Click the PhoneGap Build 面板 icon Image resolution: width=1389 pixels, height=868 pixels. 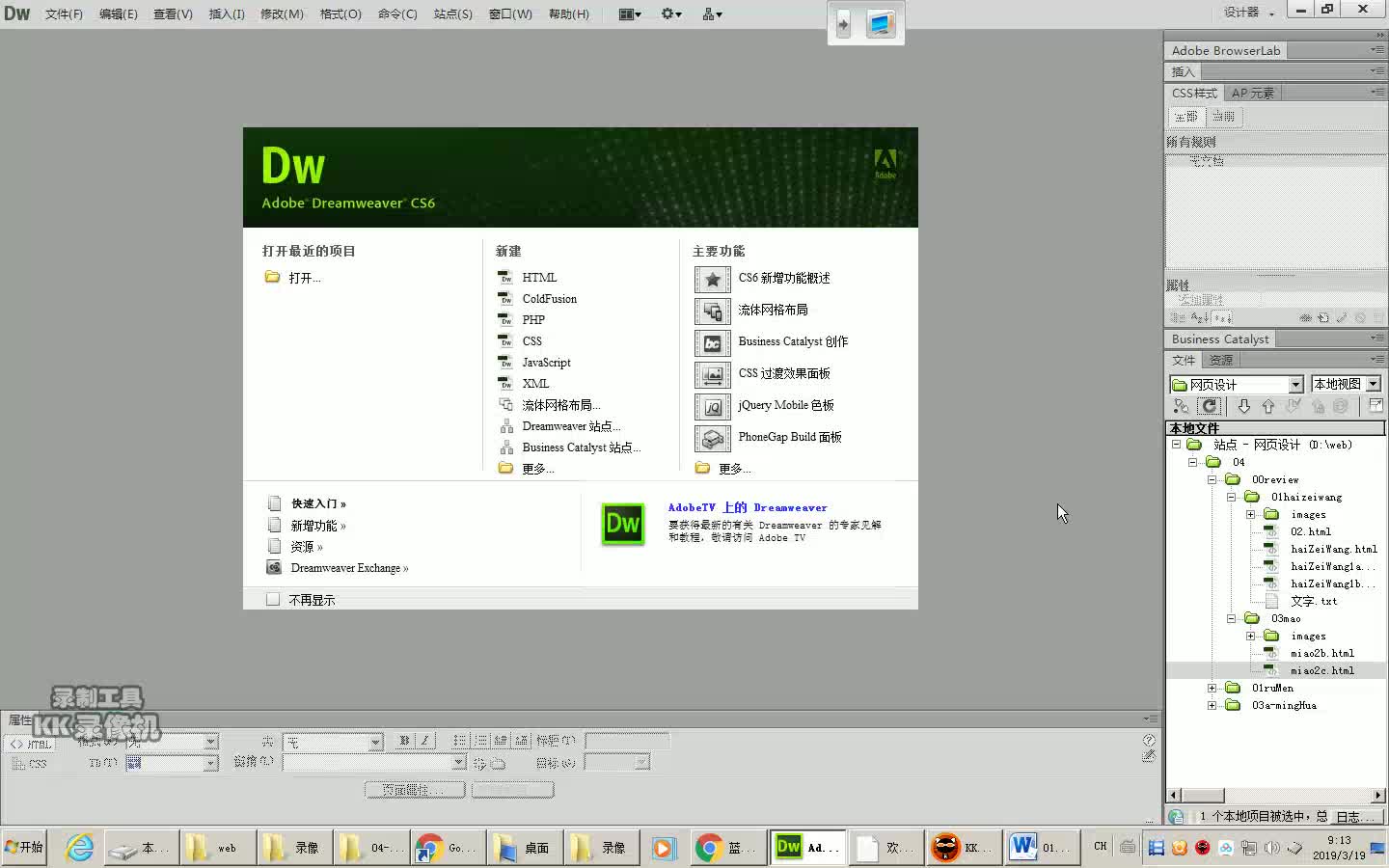pos(712,438)
